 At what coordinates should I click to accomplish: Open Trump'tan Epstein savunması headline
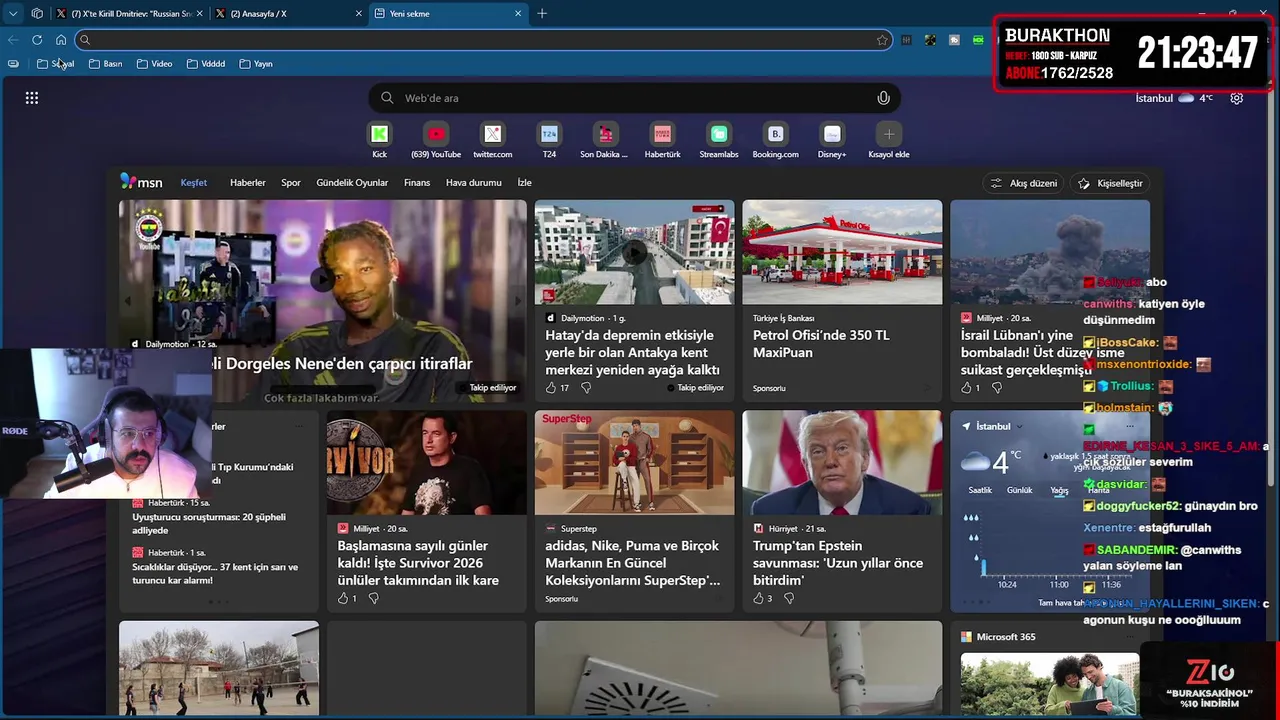click(838, 563)
